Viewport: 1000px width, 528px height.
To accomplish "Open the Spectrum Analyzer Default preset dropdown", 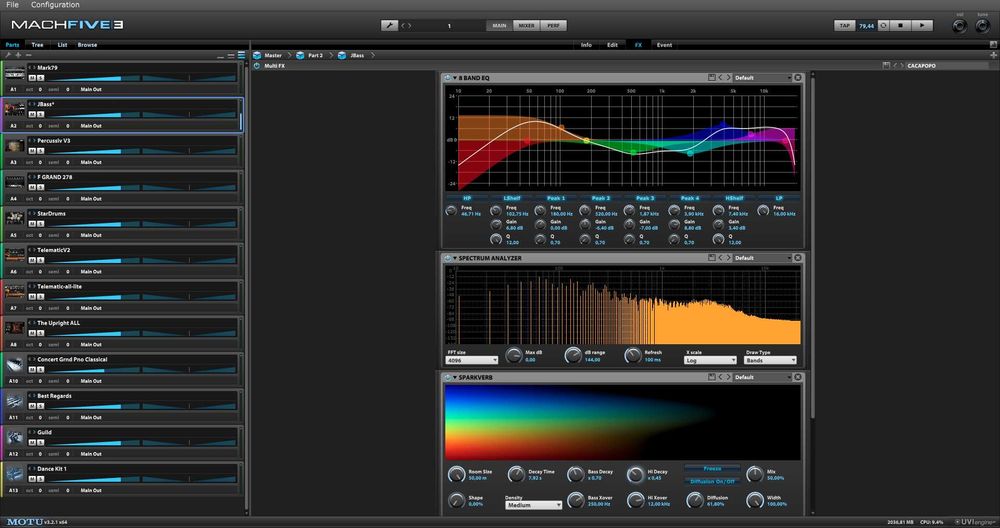I will click(761, 258).
